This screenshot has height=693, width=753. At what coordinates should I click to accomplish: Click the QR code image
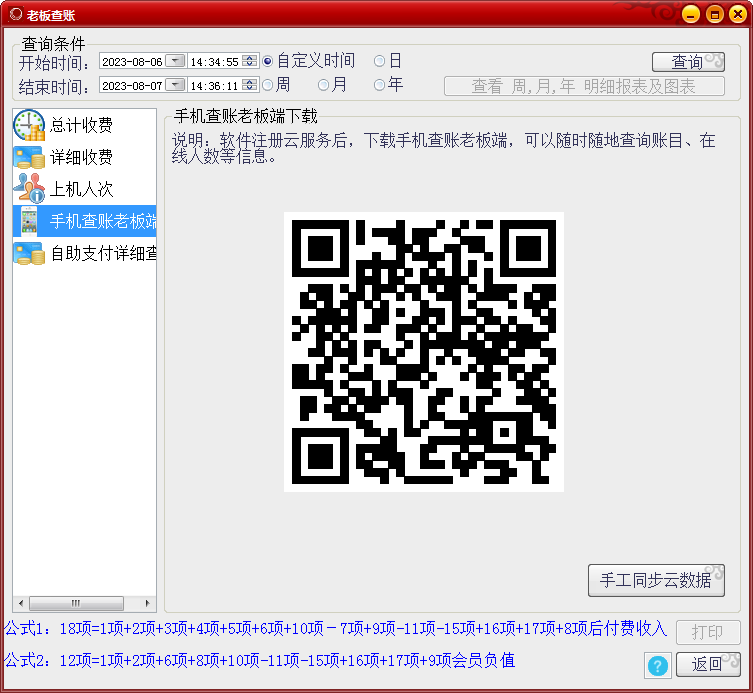pyautogui.click(x=424, y=352)
